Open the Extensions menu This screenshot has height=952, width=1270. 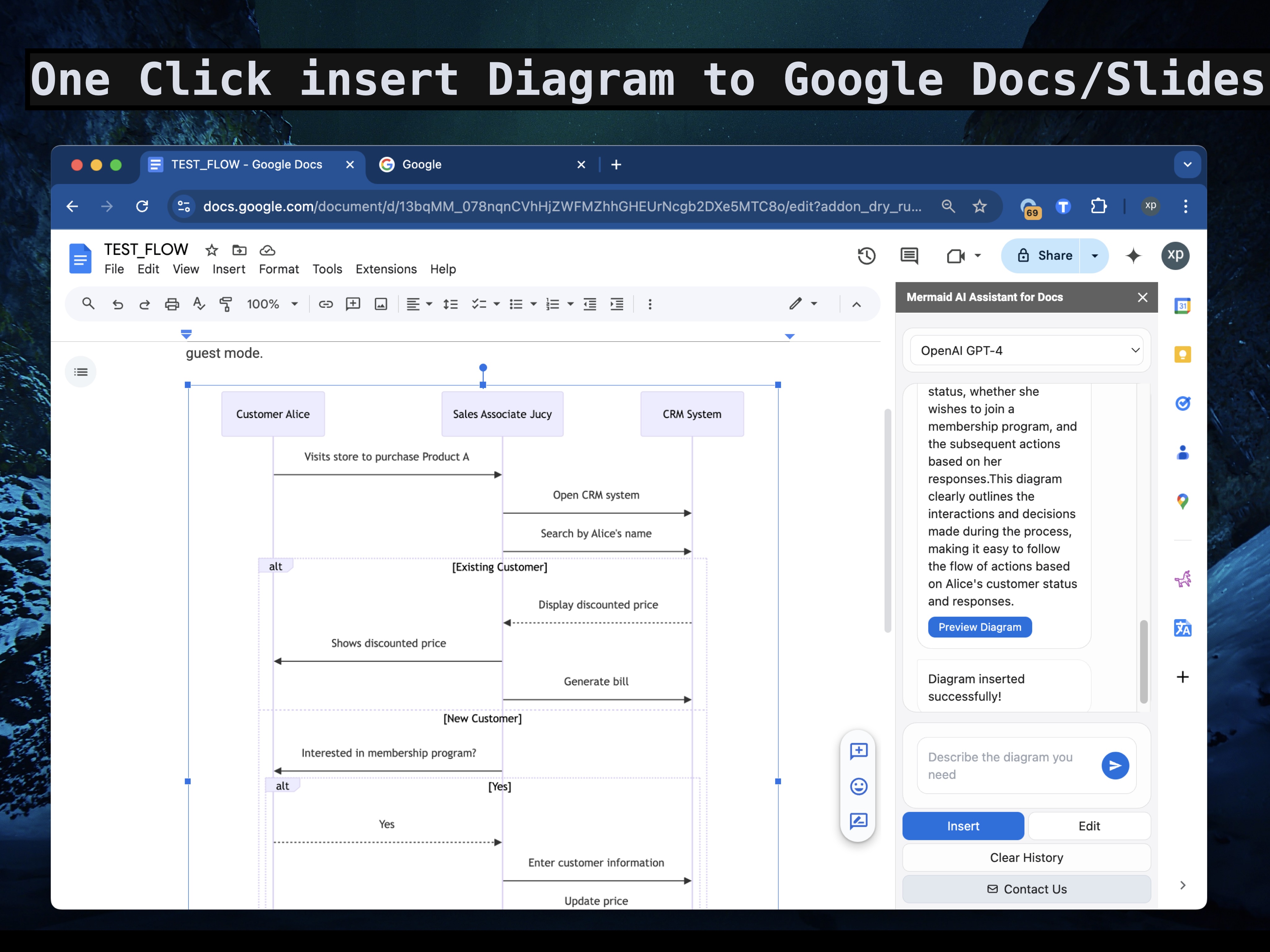[386, 269]
